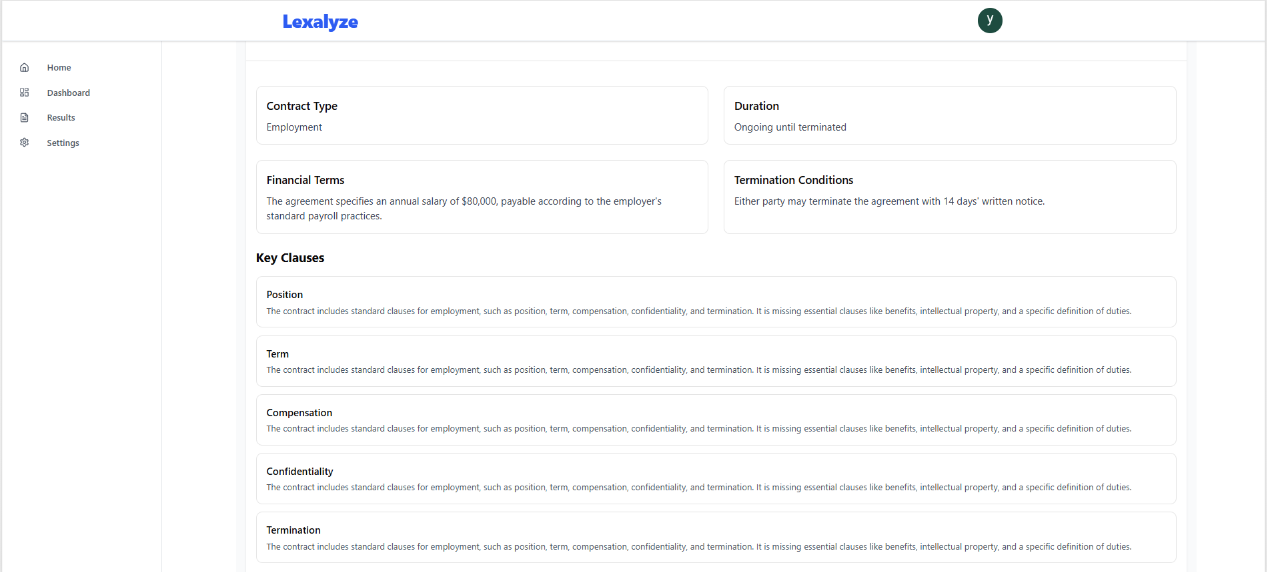Viewport: 1267px width, 572px height.
Task: Click the Dashboard grid icon
Action: click(25, 93)
